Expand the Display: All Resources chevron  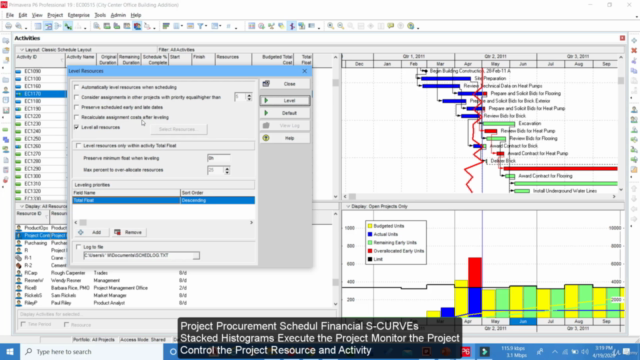point(22,206)
